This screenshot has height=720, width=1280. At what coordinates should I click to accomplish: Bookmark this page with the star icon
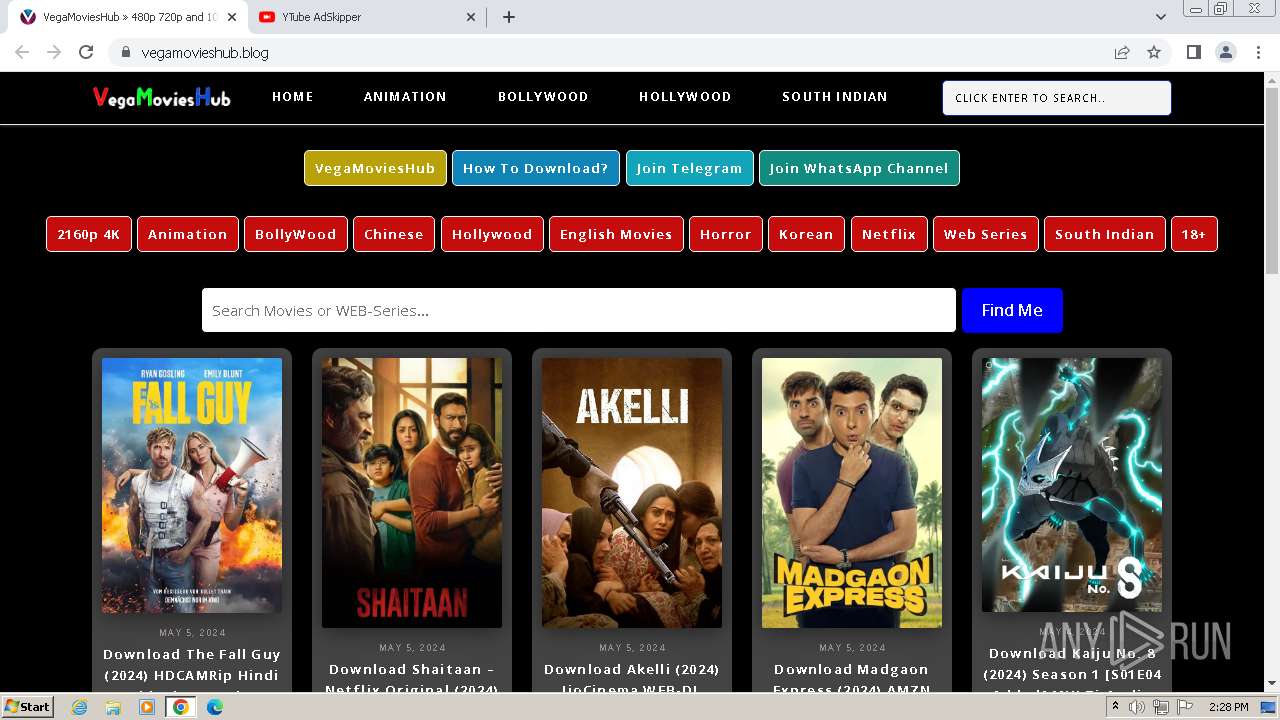(1154, 52)
